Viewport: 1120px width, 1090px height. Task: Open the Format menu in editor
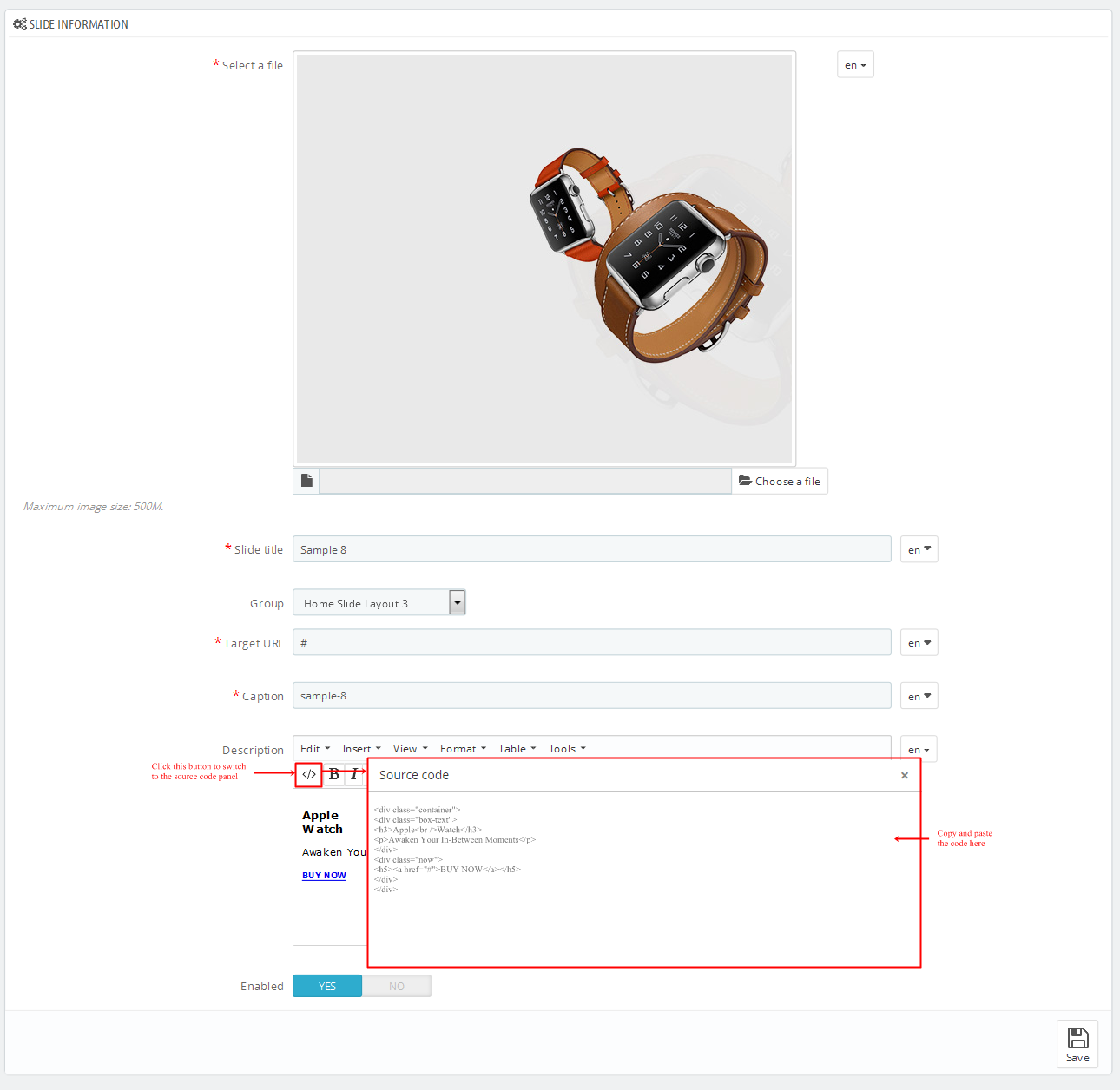(x=463, y=748)
